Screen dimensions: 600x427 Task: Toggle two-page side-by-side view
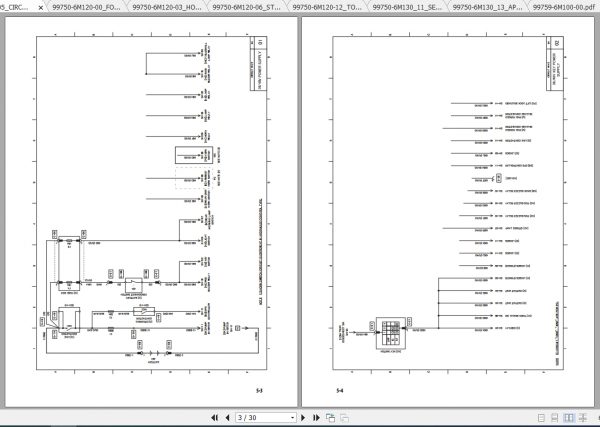[x=569, y=418]
